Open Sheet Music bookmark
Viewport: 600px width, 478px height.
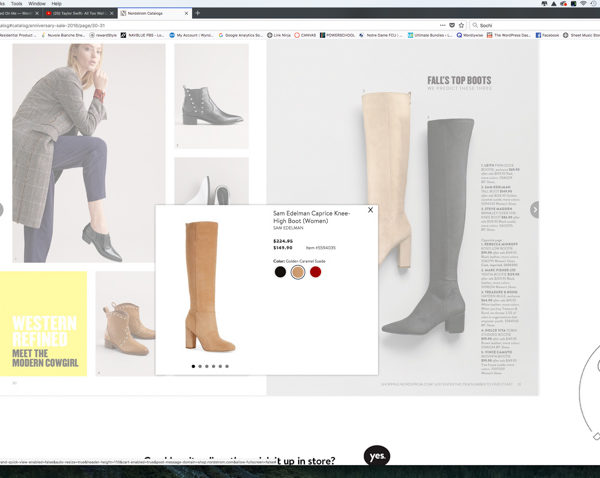[581, 35]
